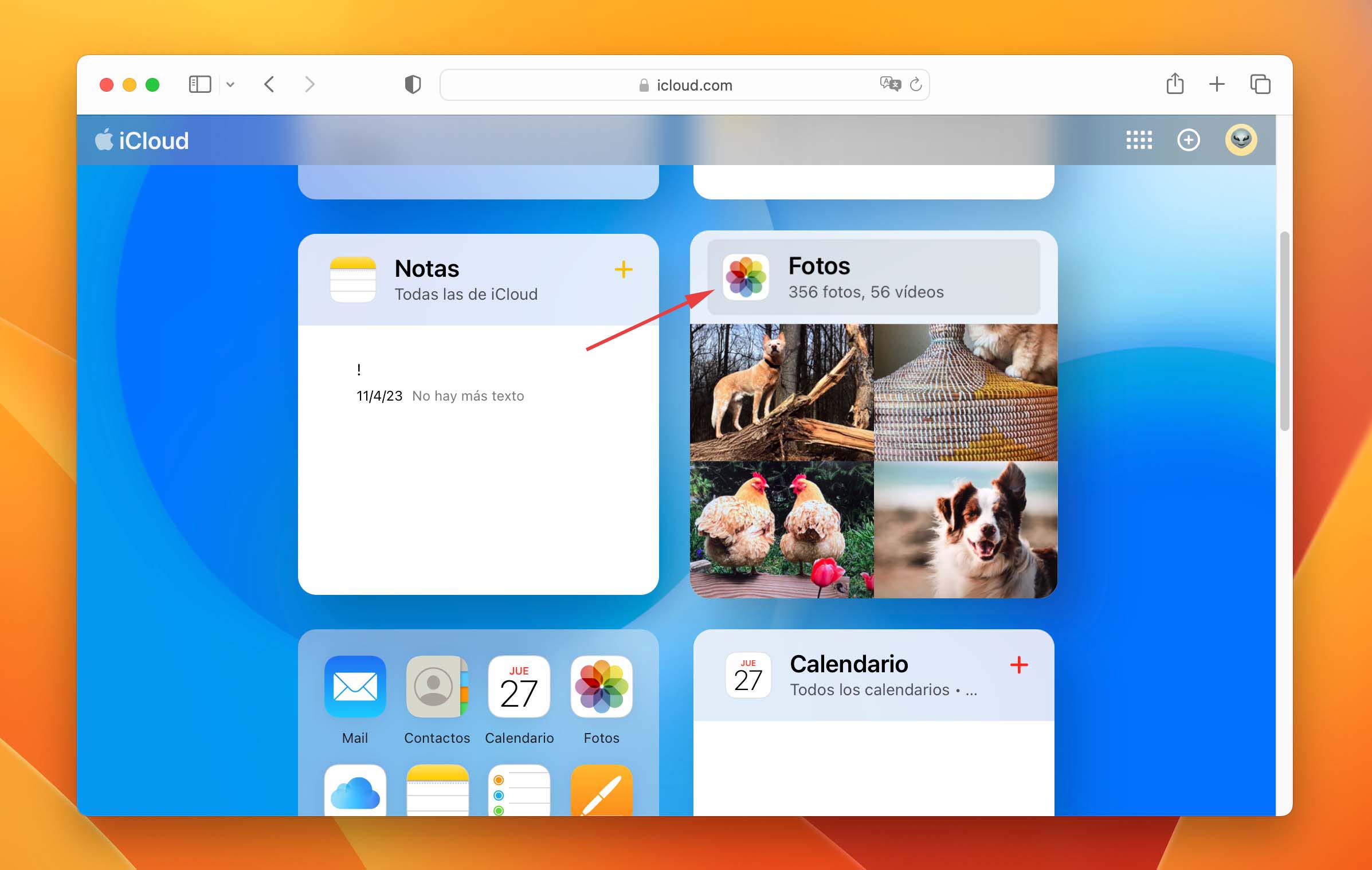
Task: Click the add iCloud item button
Action: (1188, 139)
